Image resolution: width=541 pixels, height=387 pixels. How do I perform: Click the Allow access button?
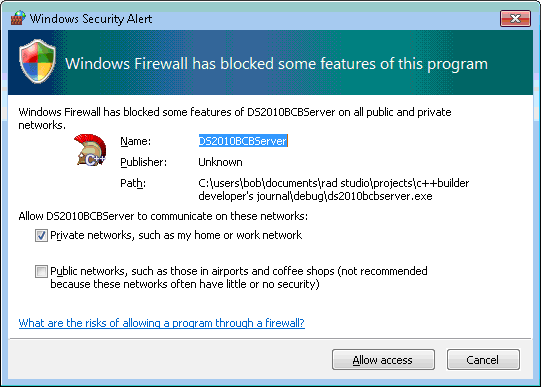(383, 360)
